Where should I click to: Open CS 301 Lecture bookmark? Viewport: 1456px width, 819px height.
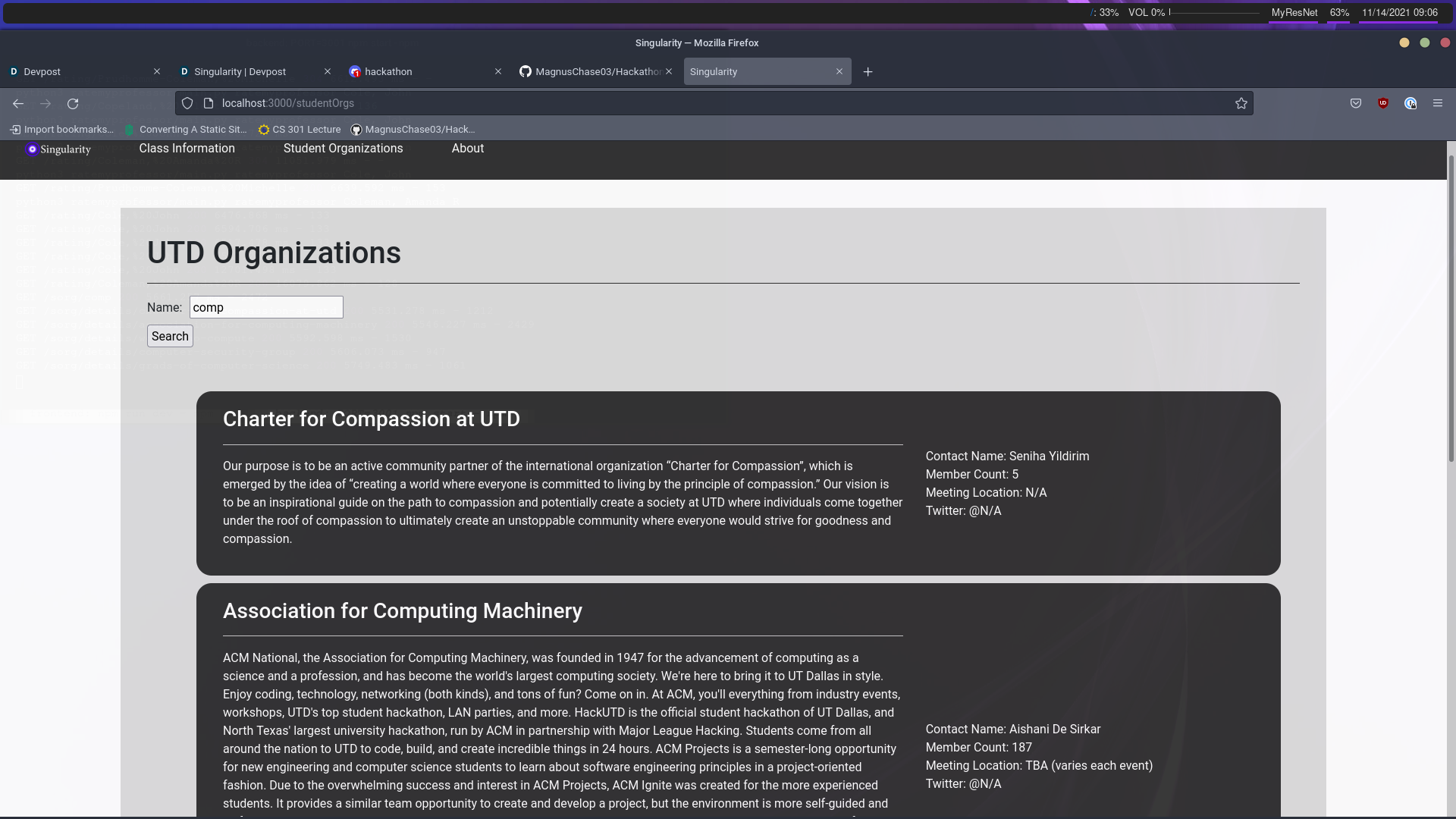pos(300,130)
